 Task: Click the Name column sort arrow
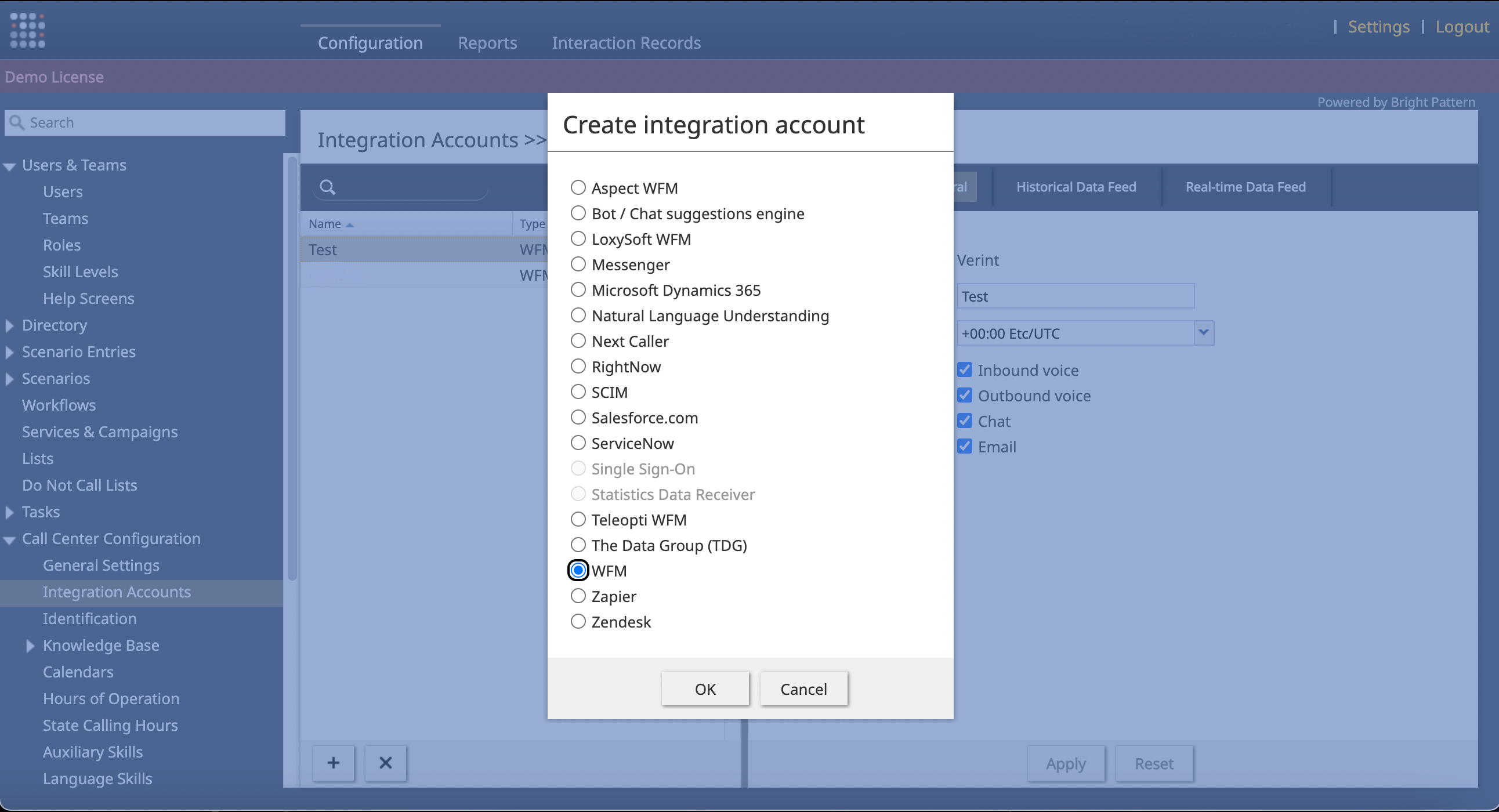349,224
